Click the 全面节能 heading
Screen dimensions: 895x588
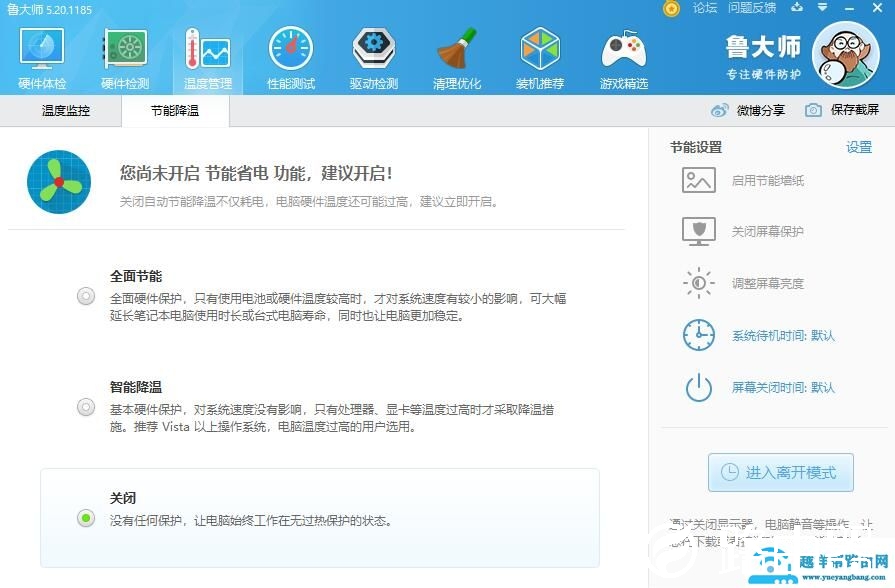click(x=136, y=276)
